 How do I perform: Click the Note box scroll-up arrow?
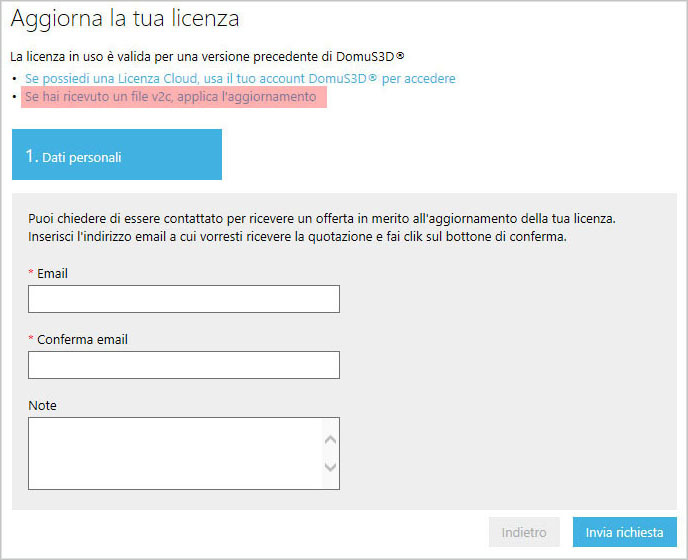[330, 440]
